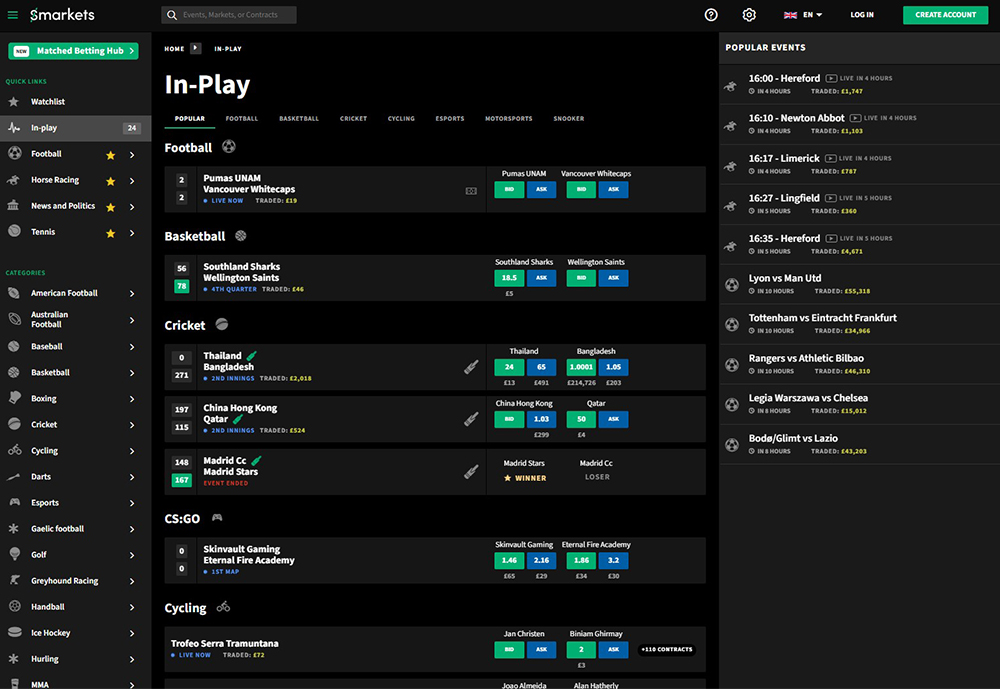The image size is (1000, 689).
Task: Click horse icon beside 16:27 Lingfield
Action: [731, 205]
